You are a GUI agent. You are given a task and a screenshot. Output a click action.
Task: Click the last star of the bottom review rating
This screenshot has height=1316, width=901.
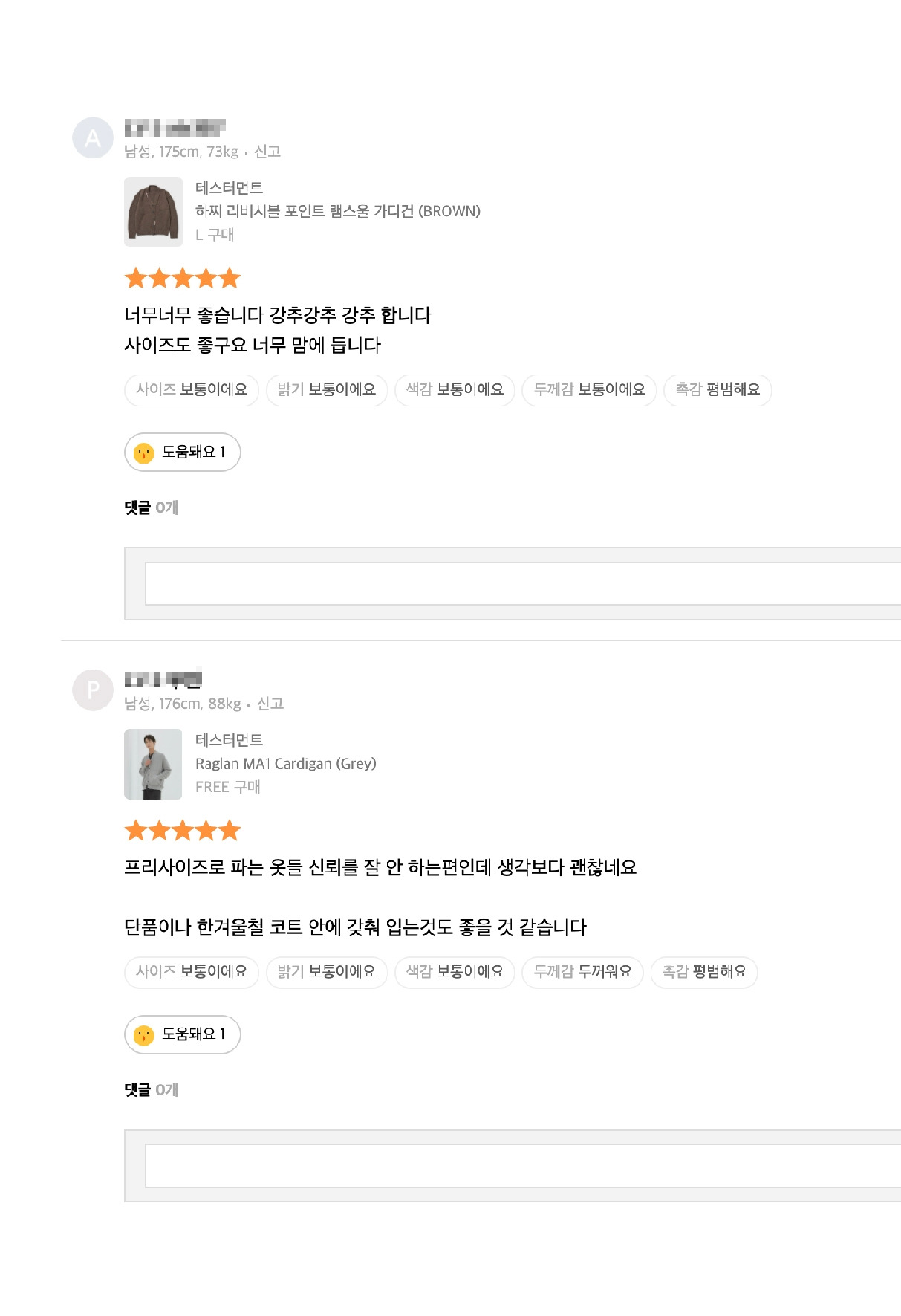230,831
